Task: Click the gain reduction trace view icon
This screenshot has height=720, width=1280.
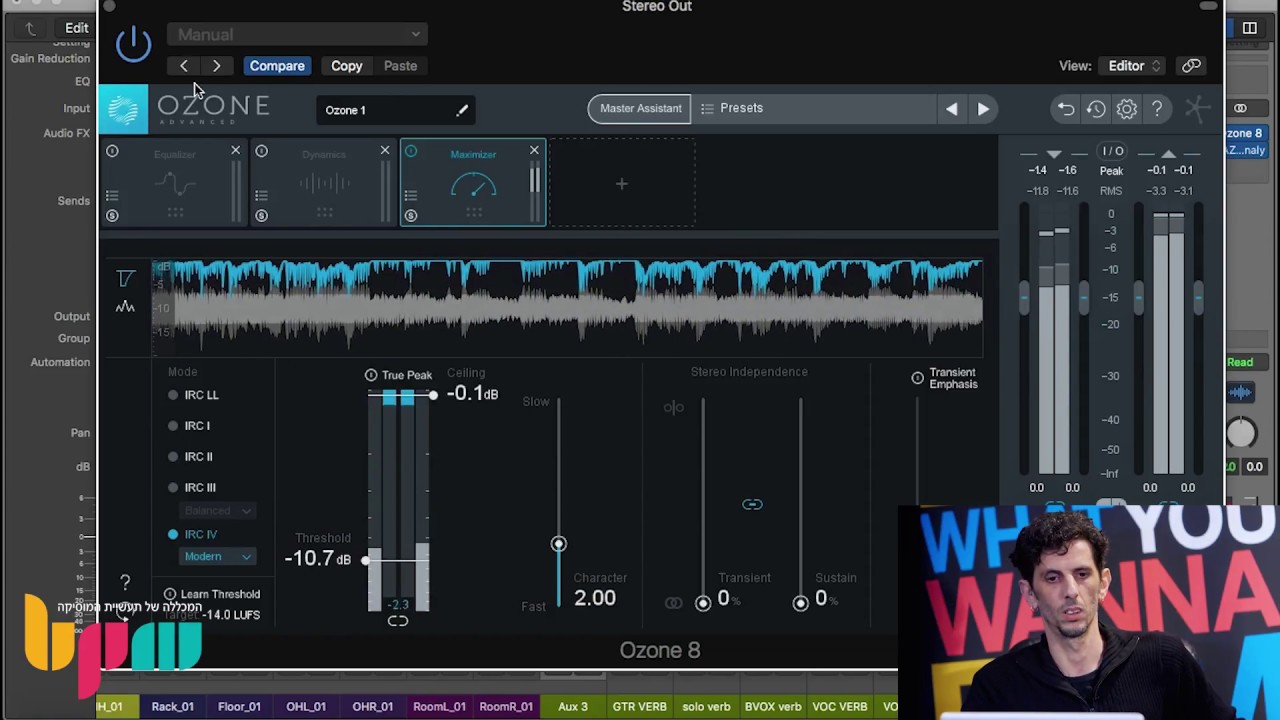Action: tap(125, 278)
